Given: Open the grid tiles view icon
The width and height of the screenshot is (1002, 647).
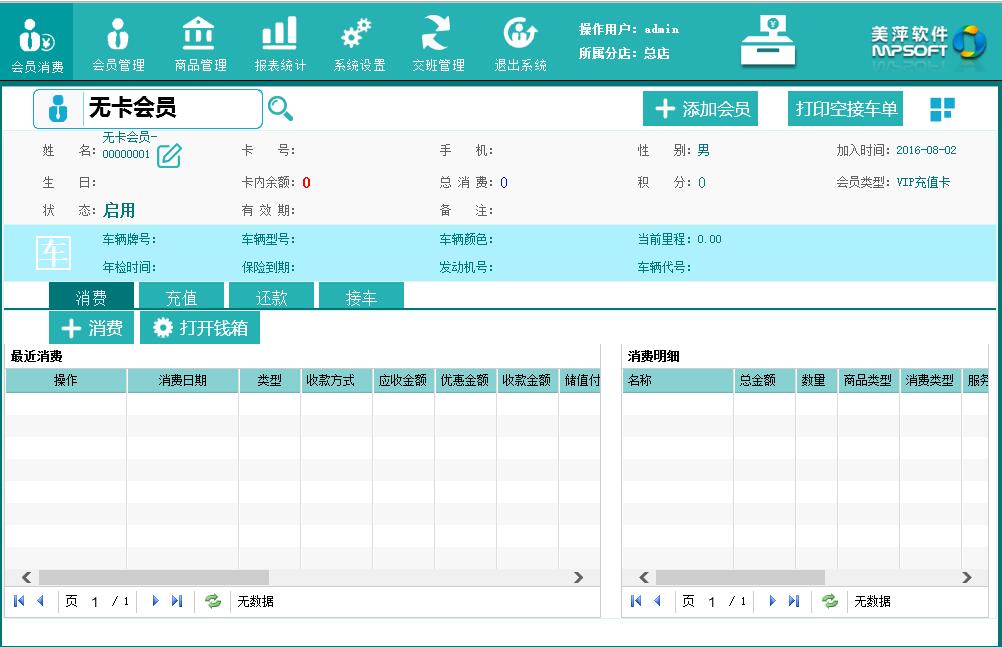Looking at the screenshot, I should (942, 110).
